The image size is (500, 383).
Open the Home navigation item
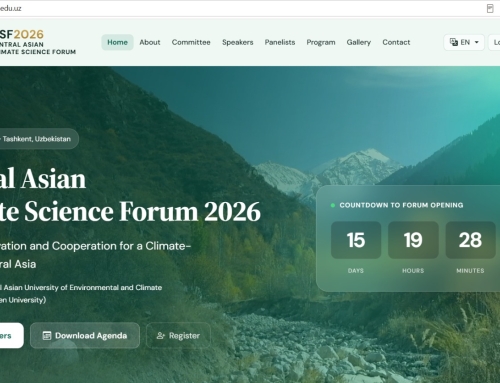(117, 42)
